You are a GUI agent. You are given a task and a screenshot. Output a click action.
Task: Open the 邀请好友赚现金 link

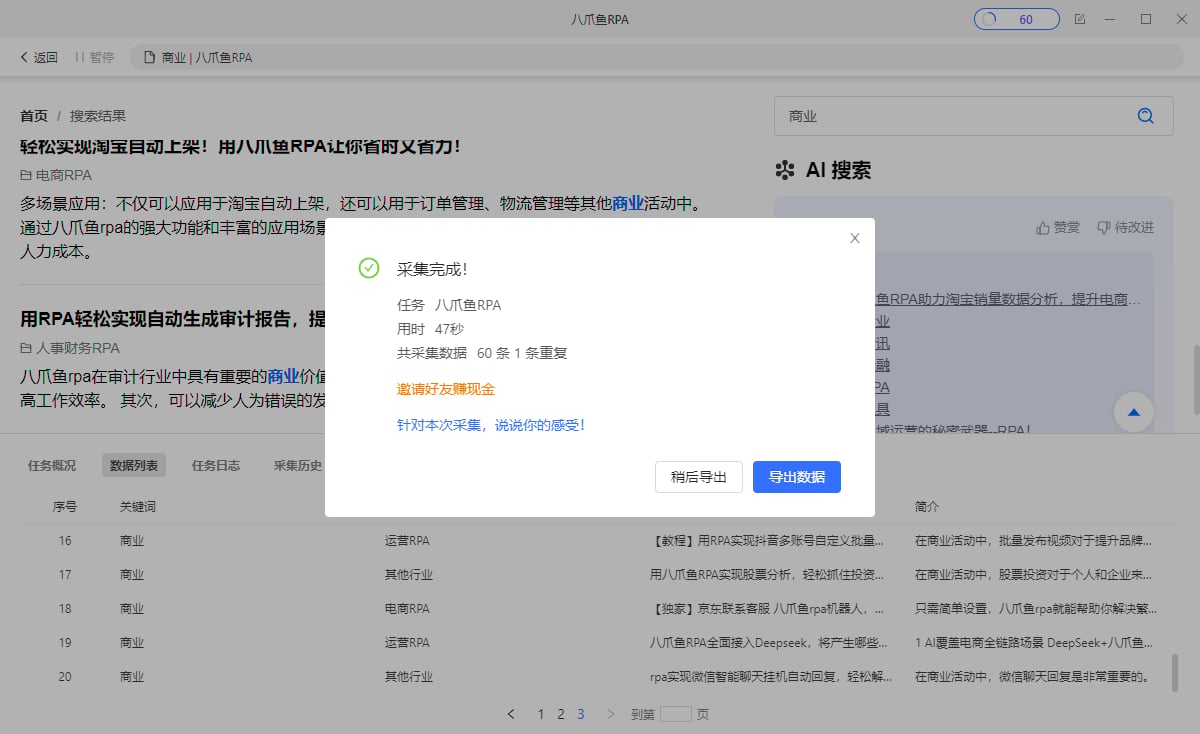point(446,389)
